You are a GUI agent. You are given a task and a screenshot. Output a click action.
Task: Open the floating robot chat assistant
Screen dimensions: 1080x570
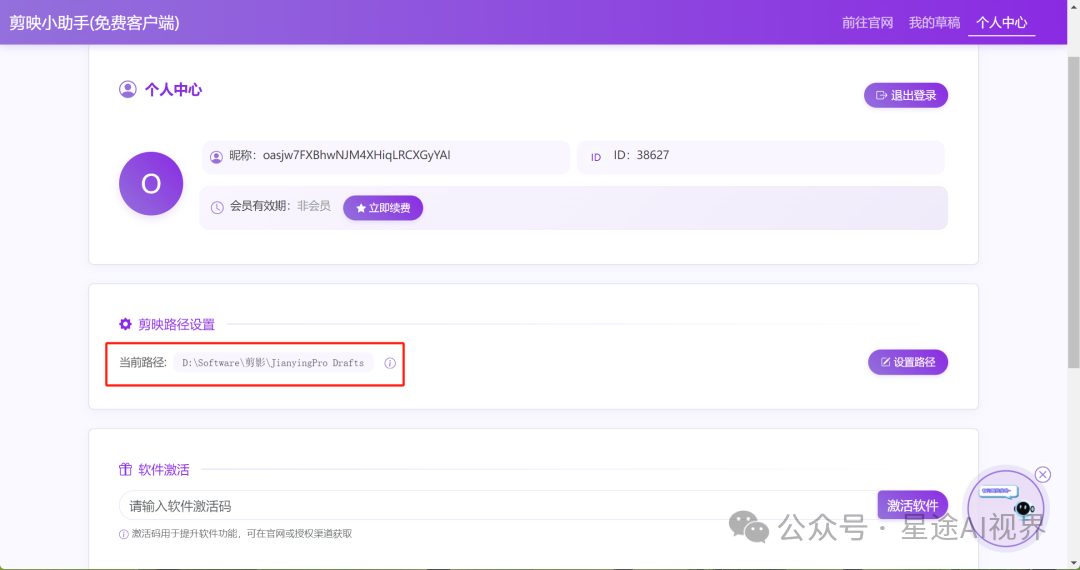tap(1006, 508)
